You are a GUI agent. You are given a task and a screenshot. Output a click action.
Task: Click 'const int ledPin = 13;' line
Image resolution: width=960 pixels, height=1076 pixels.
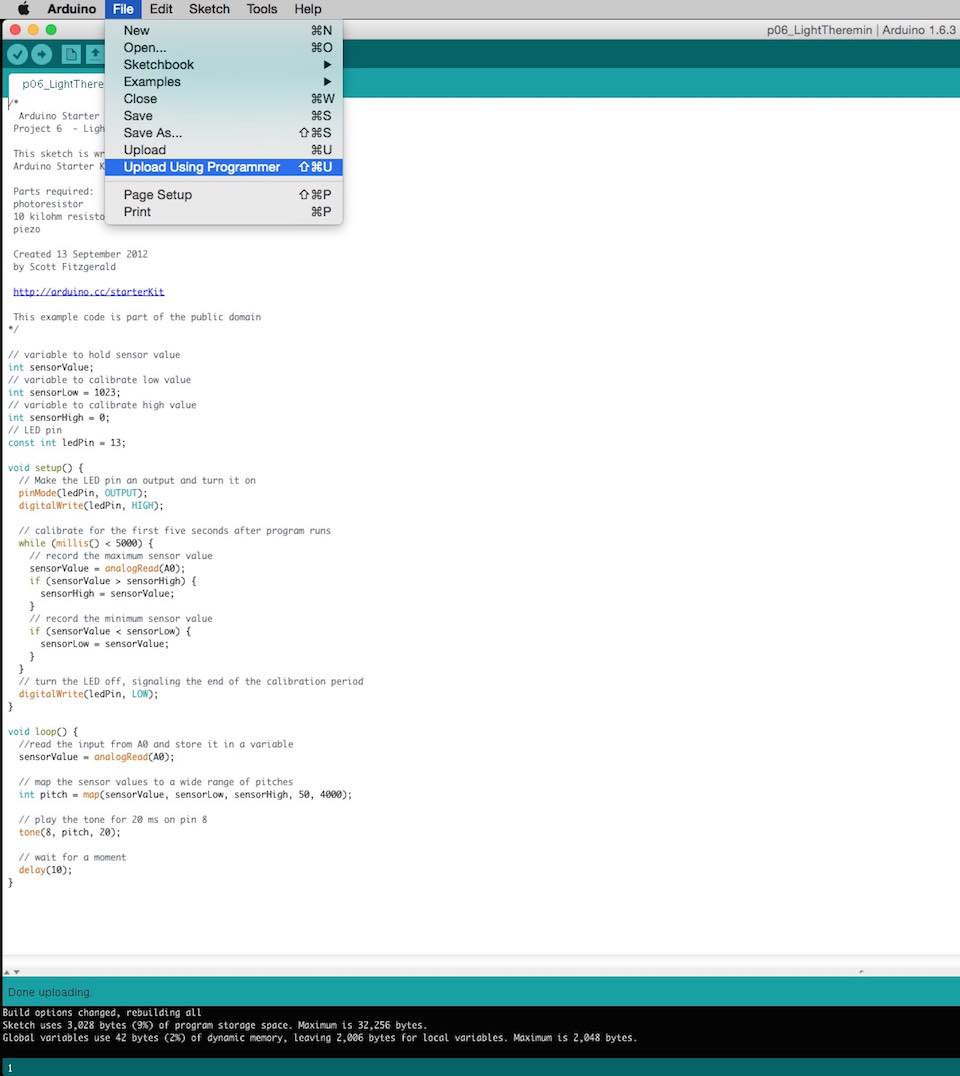pos(67,443)
